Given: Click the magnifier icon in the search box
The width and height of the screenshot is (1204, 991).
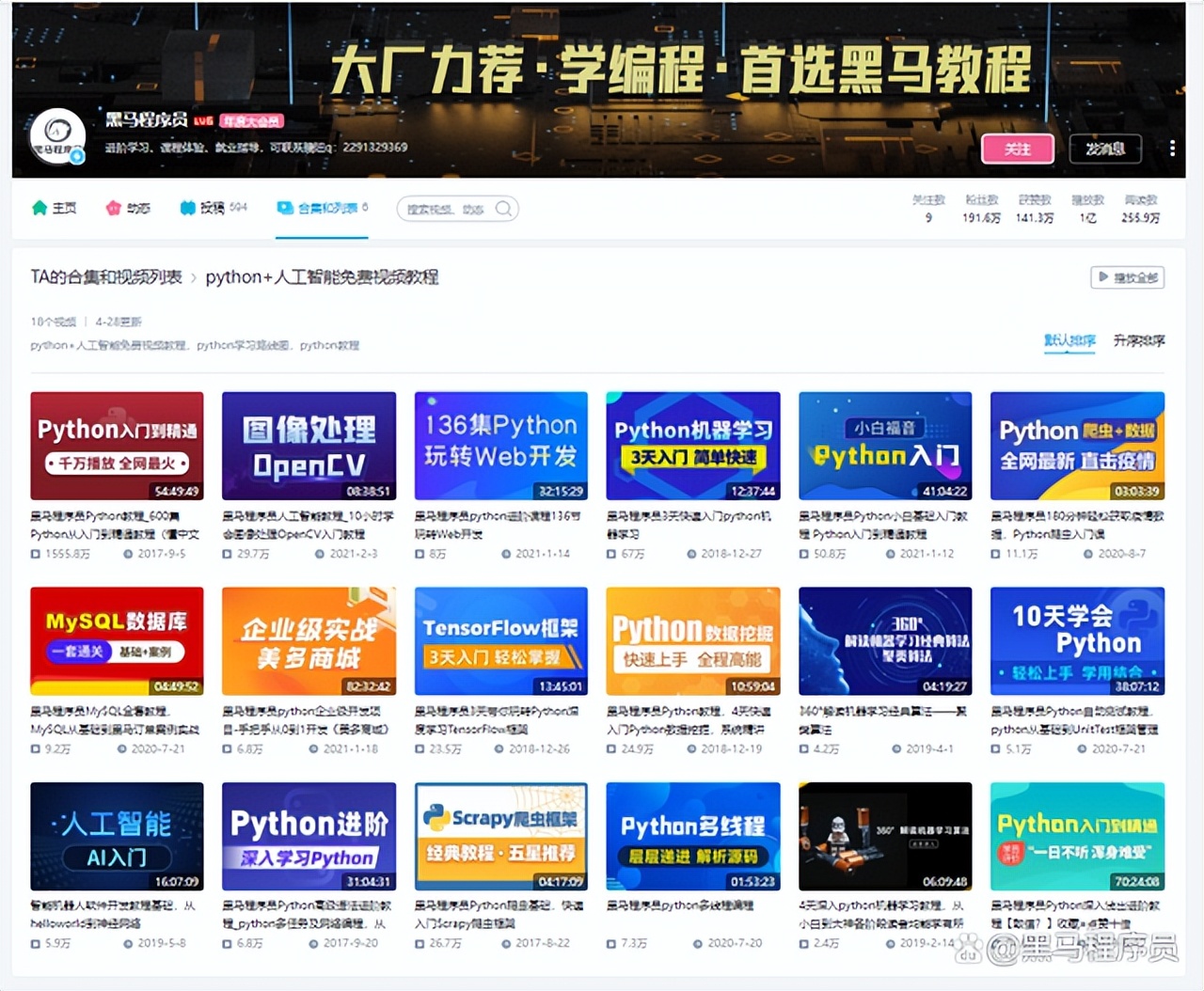Looking at the screenshot, I should coord(503,208).
